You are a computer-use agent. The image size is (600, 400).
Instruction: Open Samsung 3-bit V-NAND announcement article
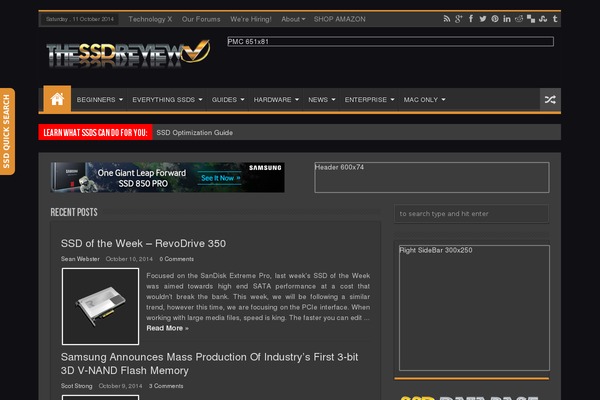[x=209, y=364]
